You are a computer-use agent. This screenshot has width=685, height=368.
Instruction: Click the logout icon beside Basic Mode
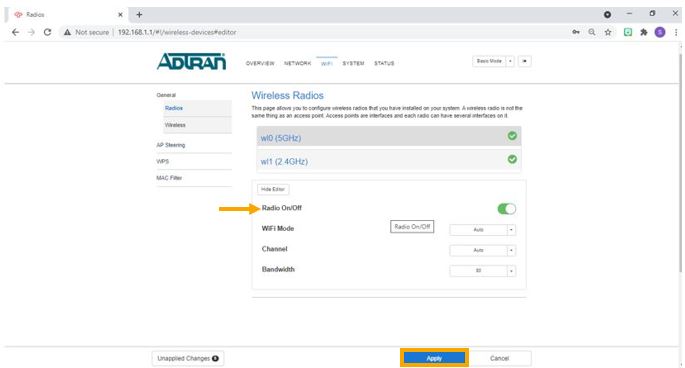(524, 61)
